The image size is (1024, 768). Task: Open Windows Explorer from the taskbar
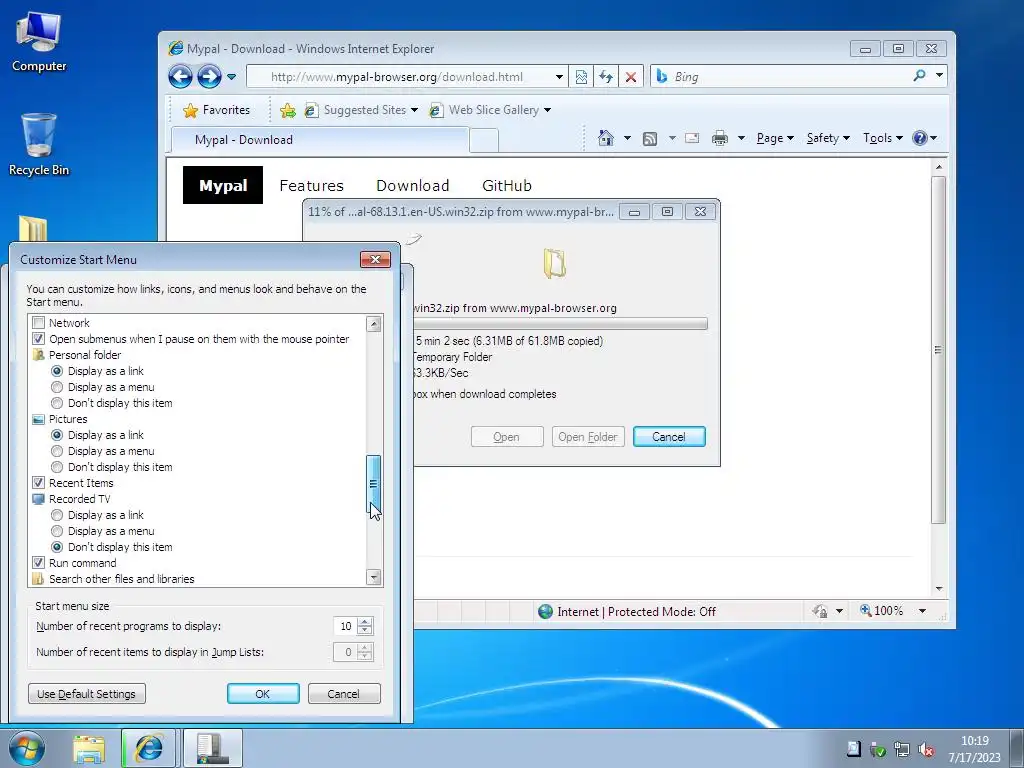click(x=89, y=748)
